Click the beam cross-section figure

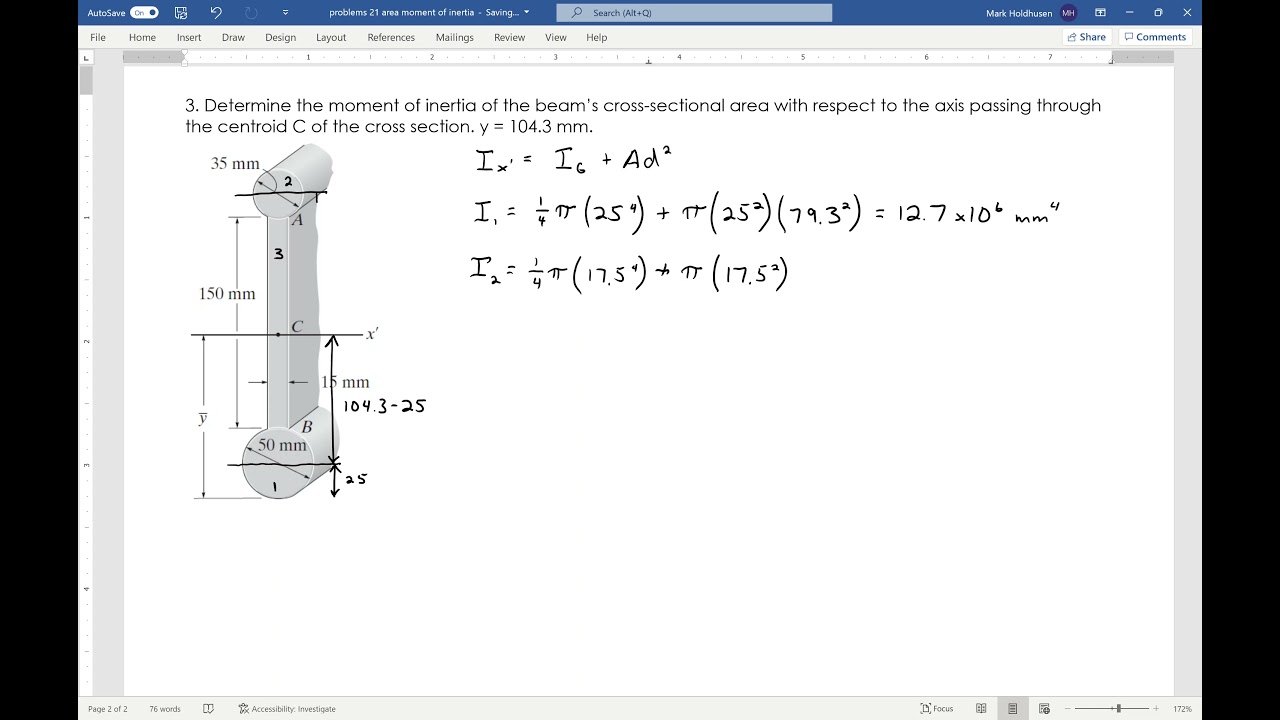click(285, 322)
